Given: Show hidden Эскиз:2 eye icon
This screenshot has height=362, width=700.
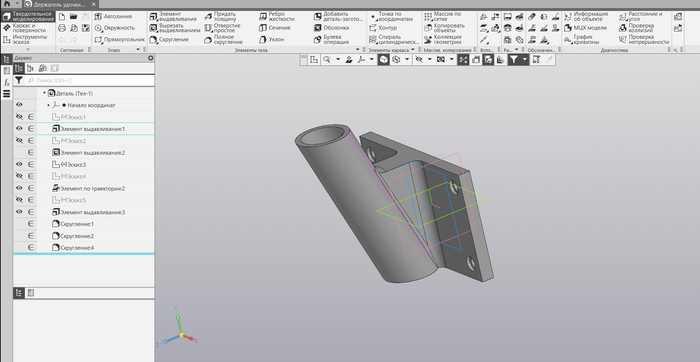Looking at the screenshot, I should 19,141.
